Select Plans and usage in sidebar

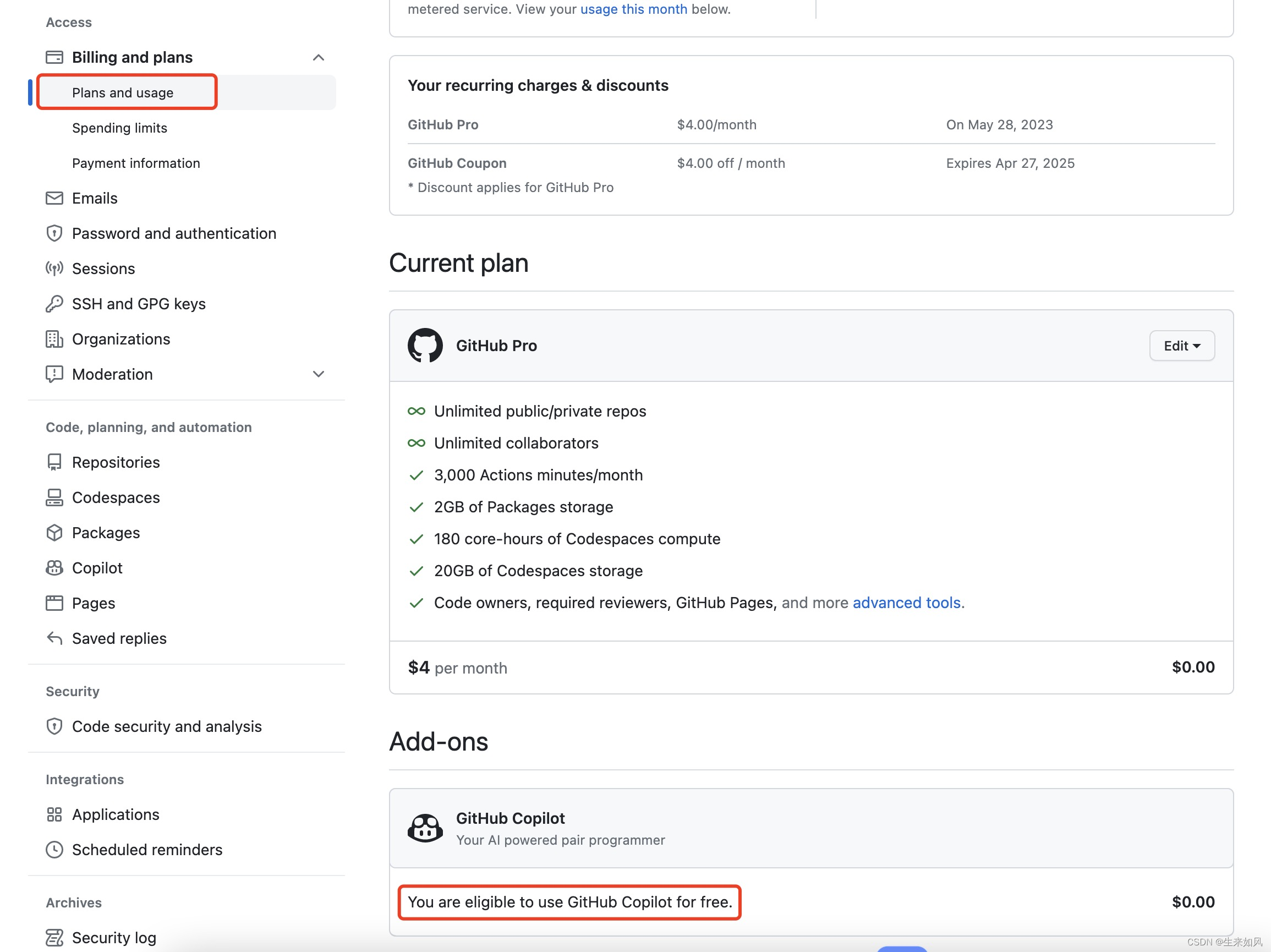(122, 92)
